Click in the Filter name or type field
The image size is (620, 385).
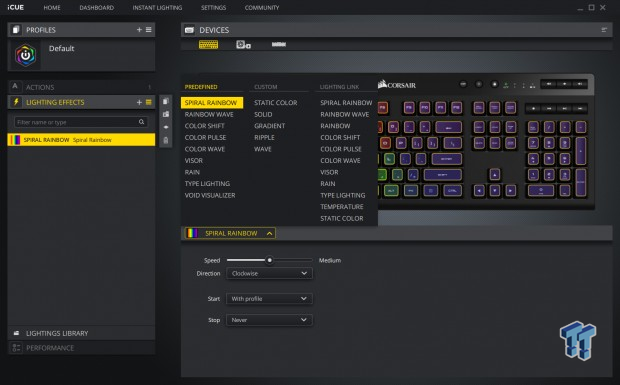81,122
